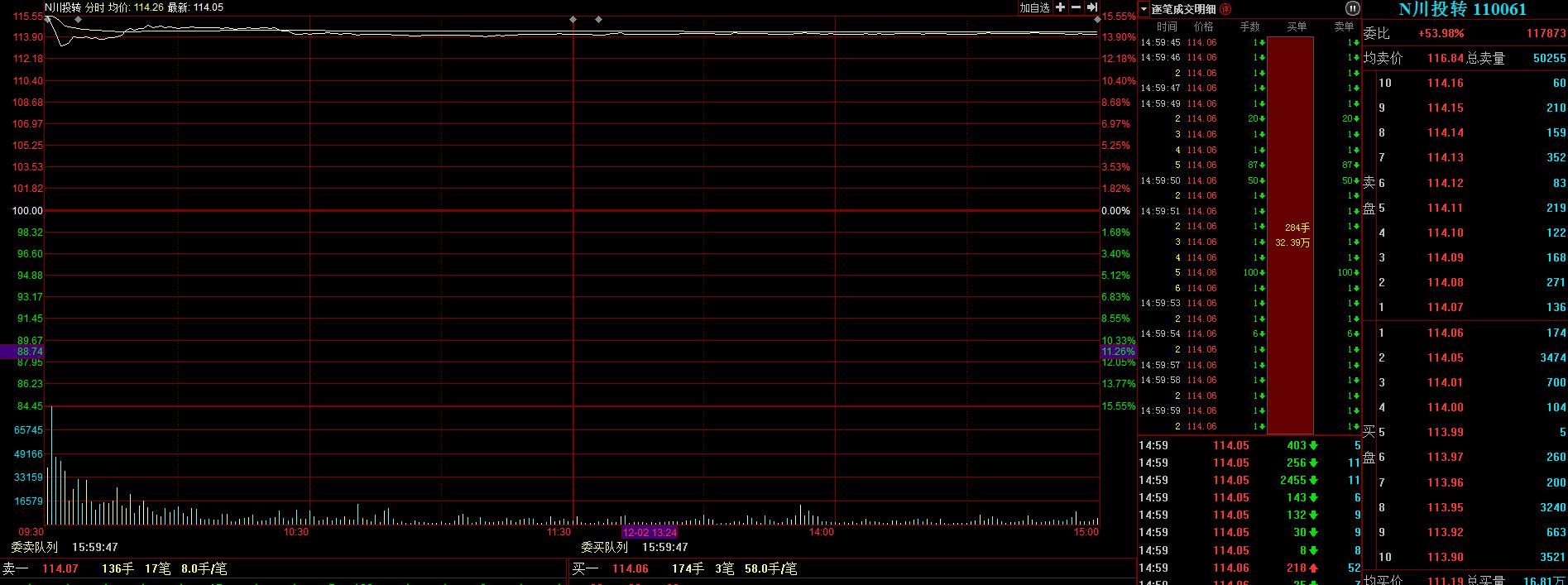This screenshot has height=585, width=1568.
Task: Click purple 12-02 13:24 time label
Action: click(650, 532)
